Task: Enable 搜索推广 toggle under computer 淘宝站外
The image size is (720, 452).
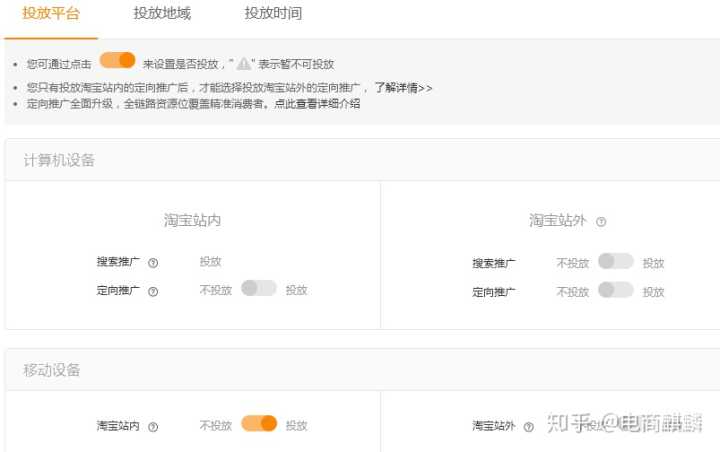Action: [x=615, y=262]
